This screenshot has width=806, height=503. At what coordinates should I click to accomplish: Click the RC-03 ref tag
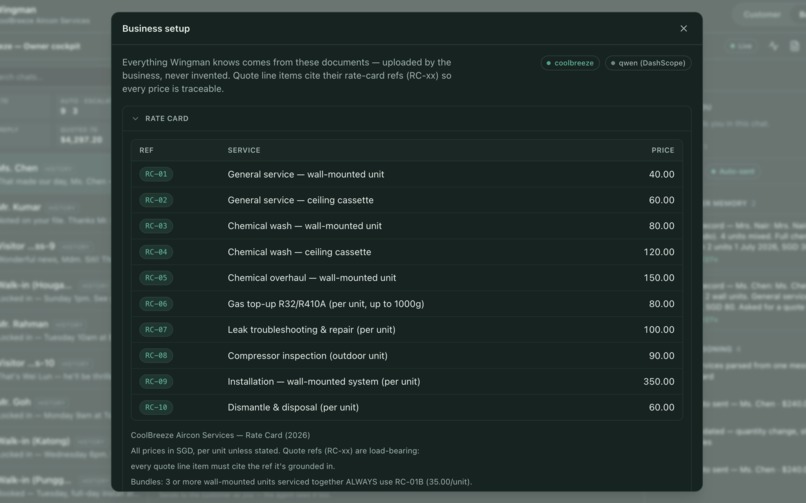[156, 226]
